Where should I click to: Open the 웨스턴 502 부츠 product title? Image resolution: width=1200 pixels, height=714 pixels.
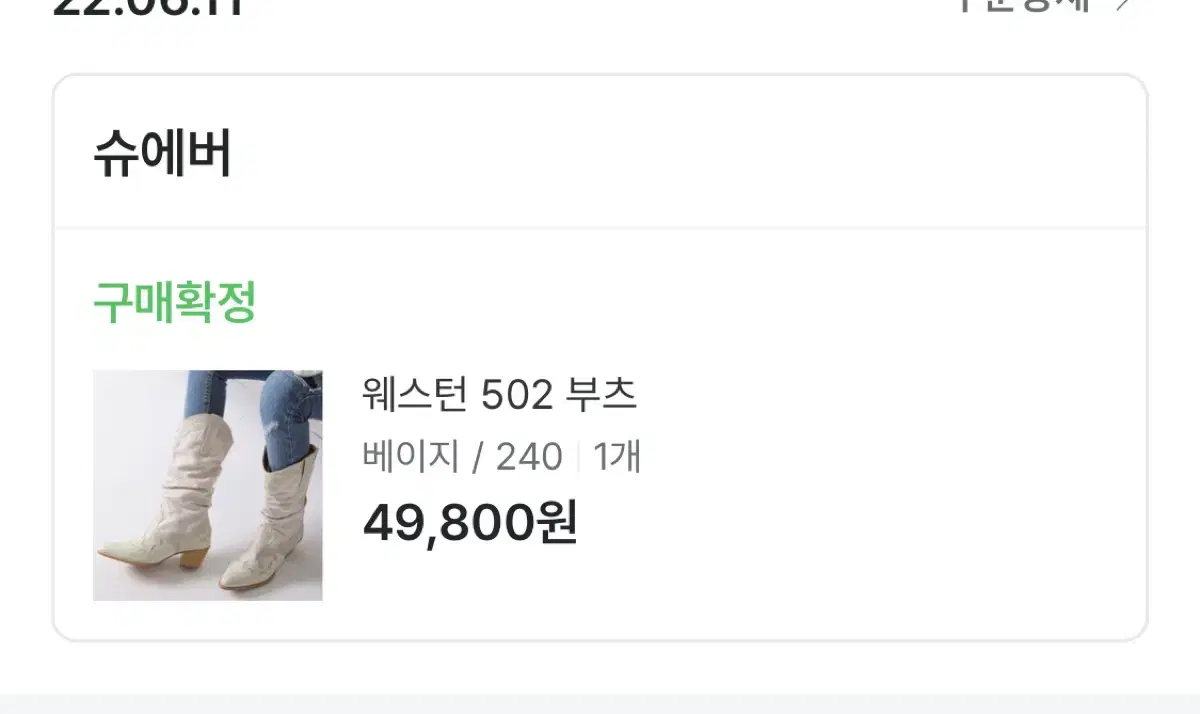coord(499,396)
